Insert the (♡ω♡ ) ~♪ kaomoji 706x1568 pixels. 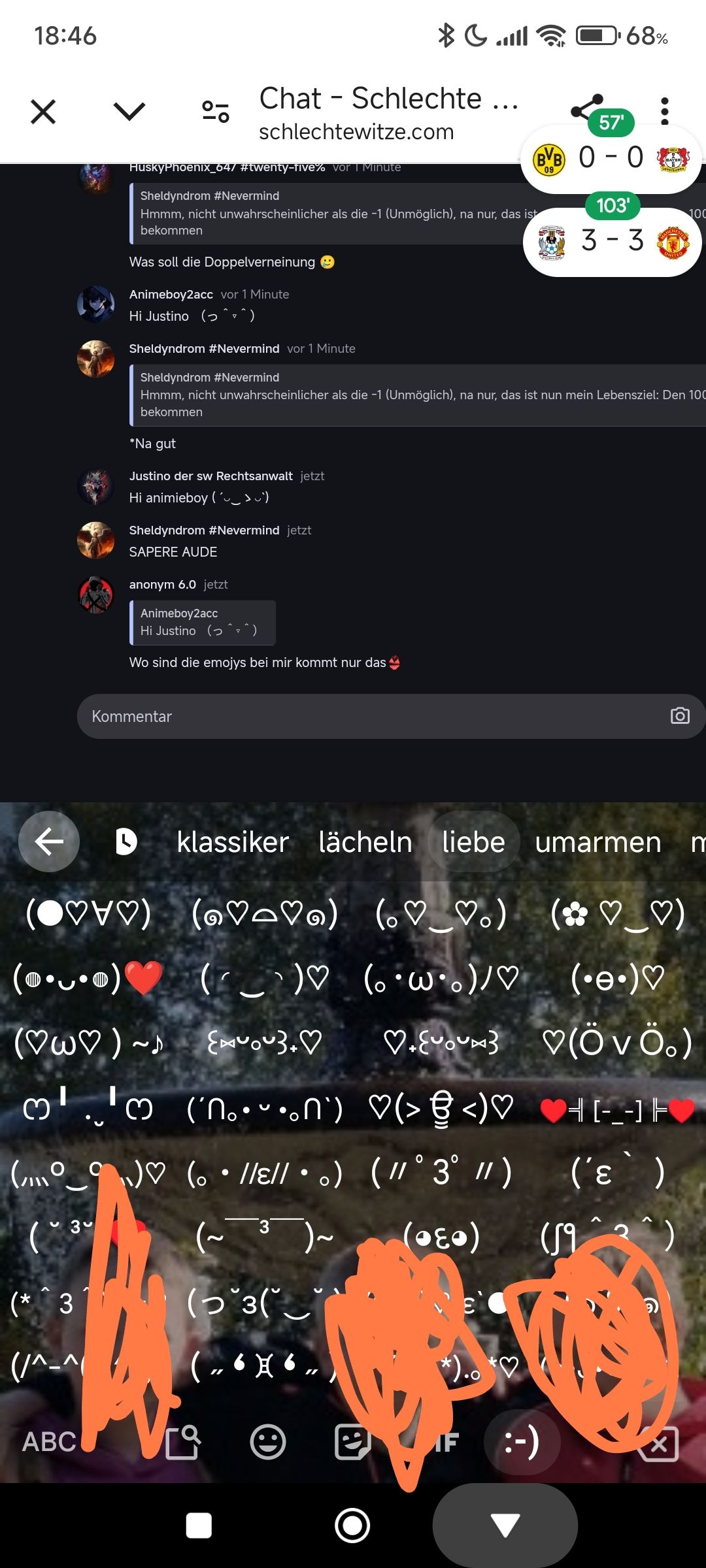point(89,1043)
